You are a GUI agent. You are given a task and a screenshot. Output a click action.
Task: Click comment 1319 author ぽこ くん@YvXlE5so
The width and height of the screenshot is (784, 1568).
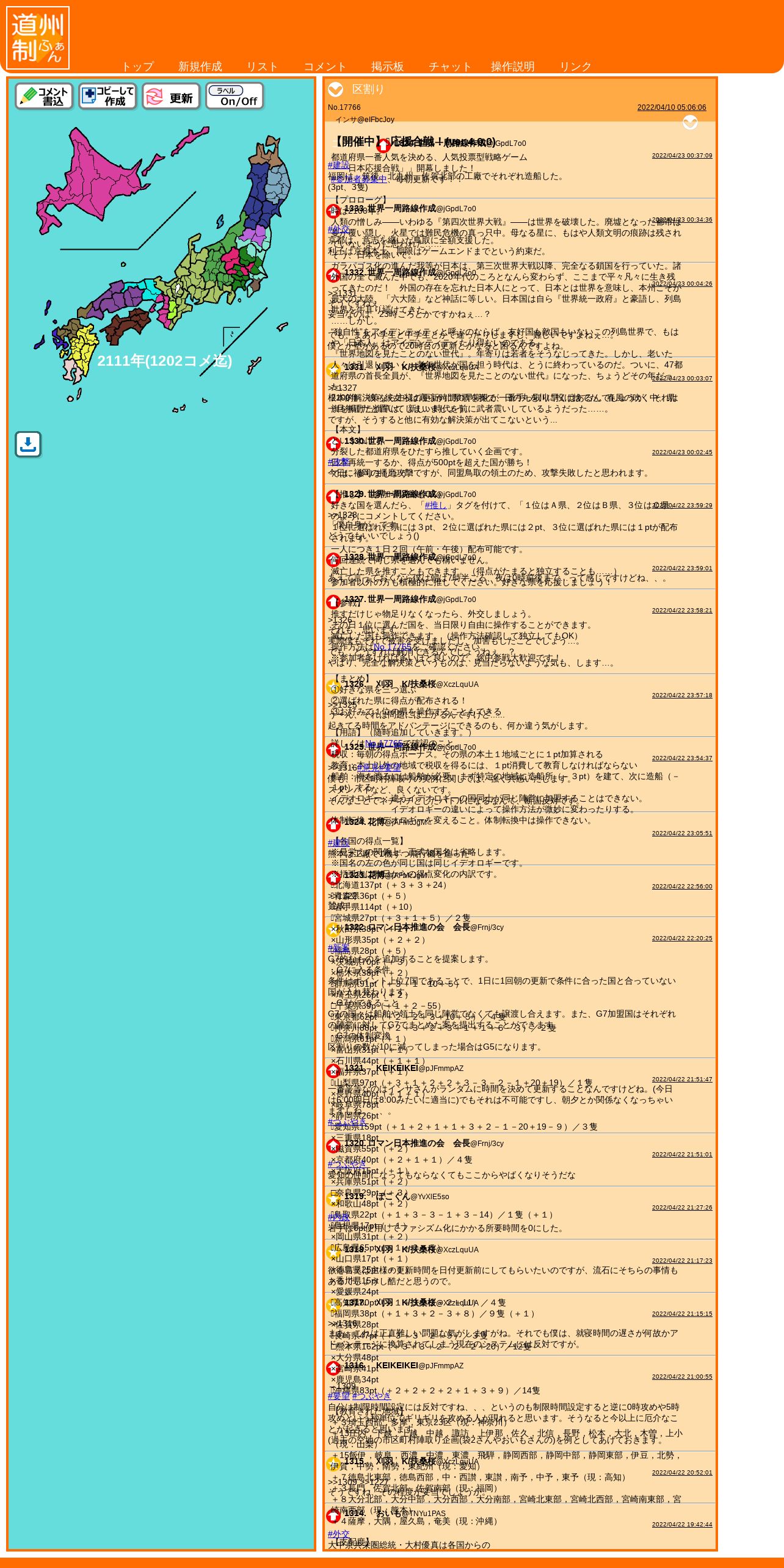pos(412,1196)
